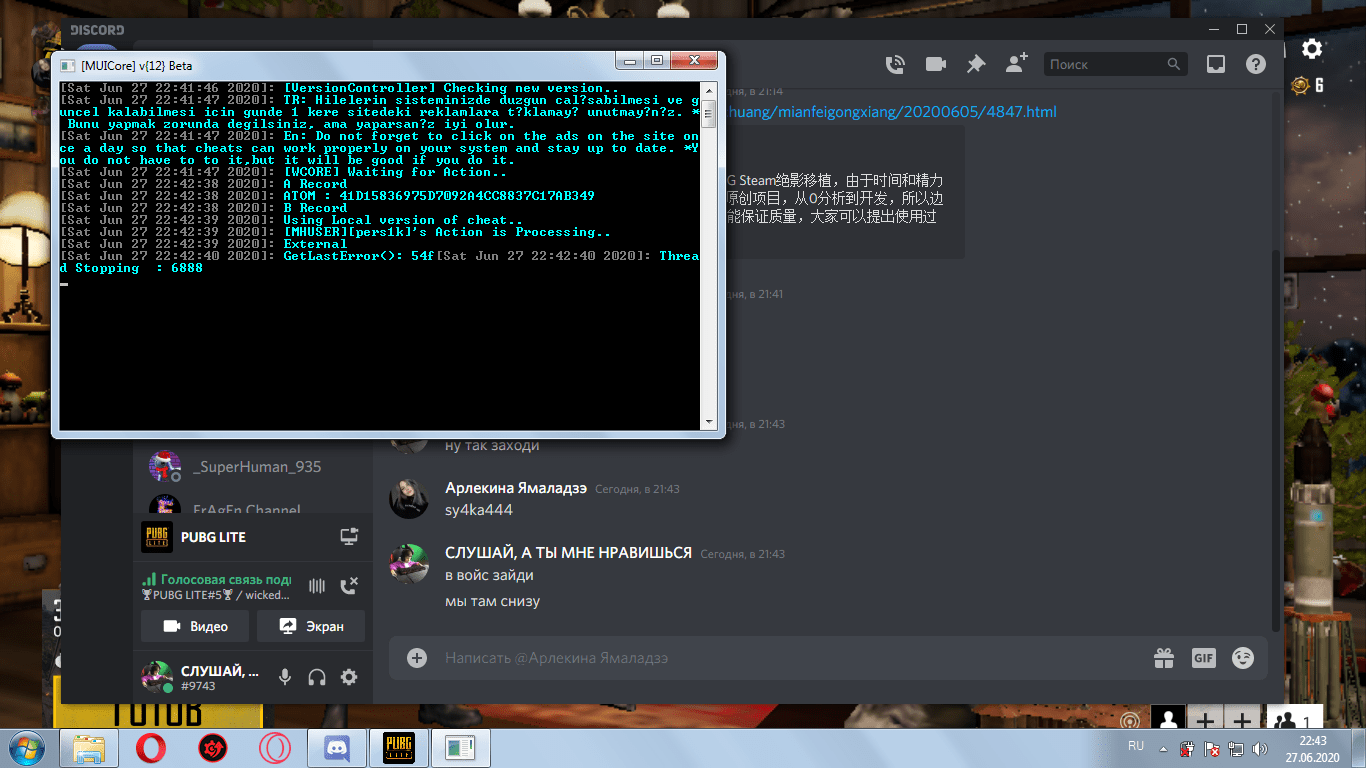Click the PUBG gold medal icon

point(1301,86)
